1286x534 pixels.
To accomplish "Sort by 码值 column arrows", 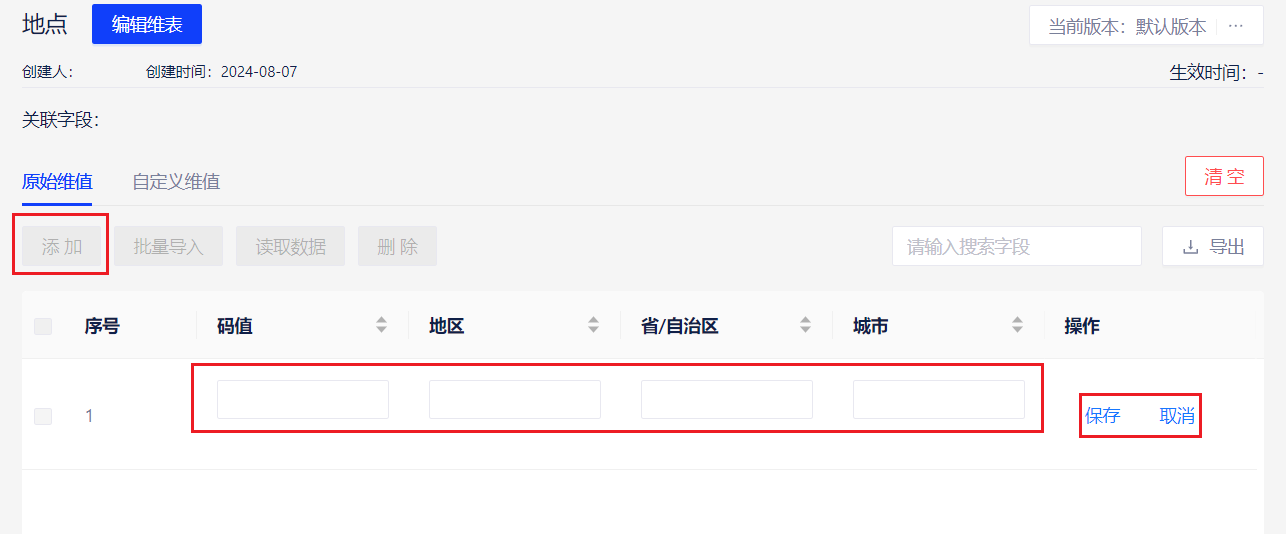I will click(381, 325).
